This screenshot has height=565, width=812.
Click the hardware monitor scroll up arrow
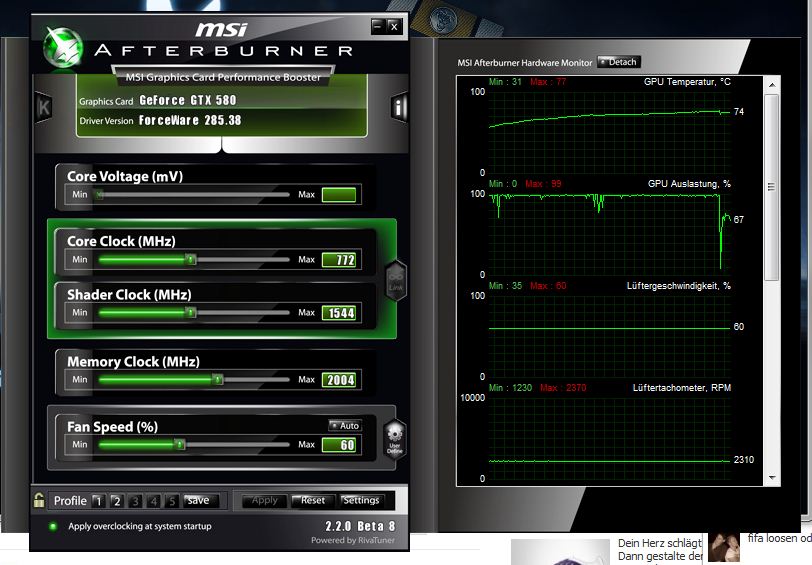click(772, 84)
